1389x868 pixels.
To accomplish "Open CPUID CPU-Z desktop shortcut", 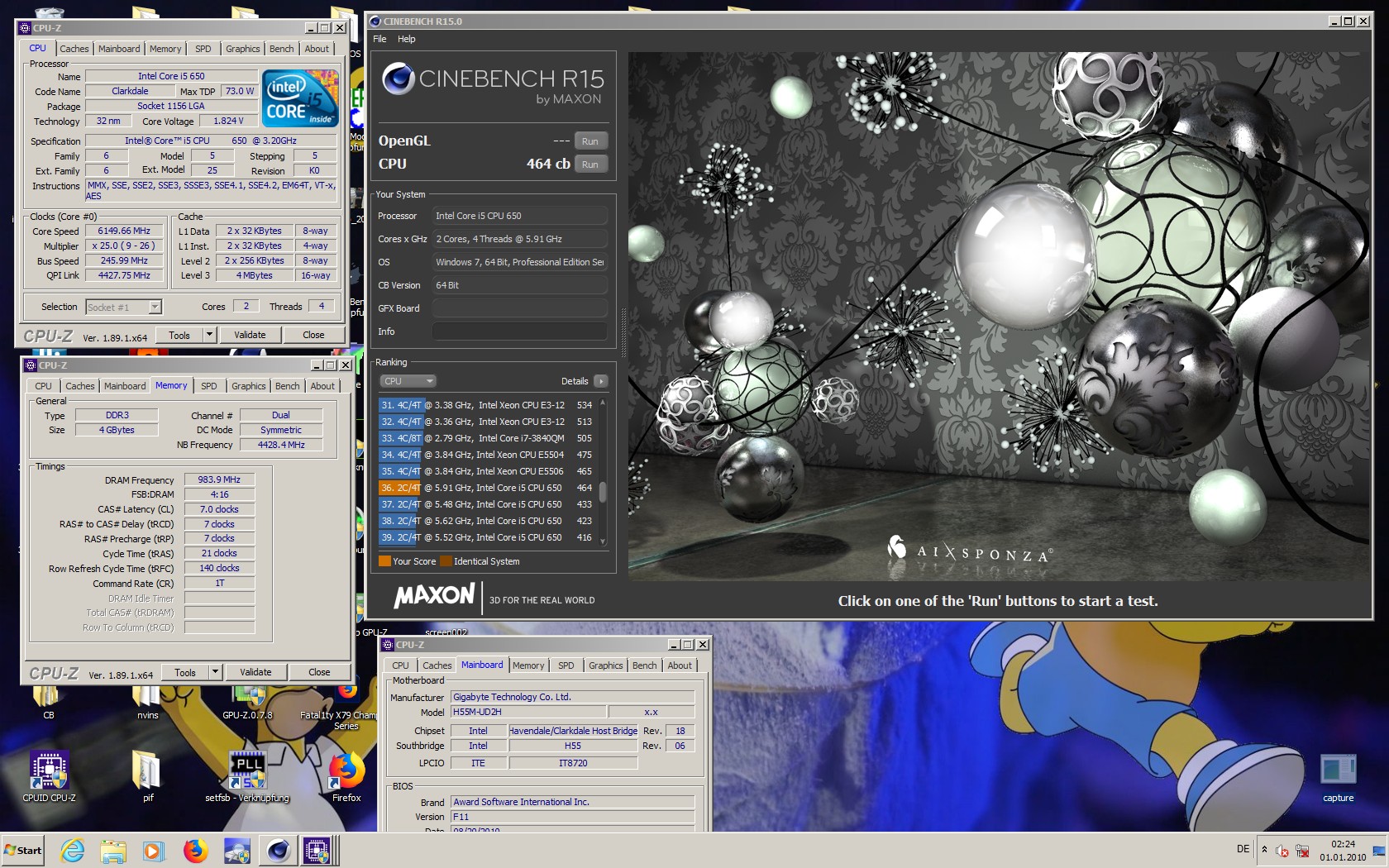I will (49, 777).
